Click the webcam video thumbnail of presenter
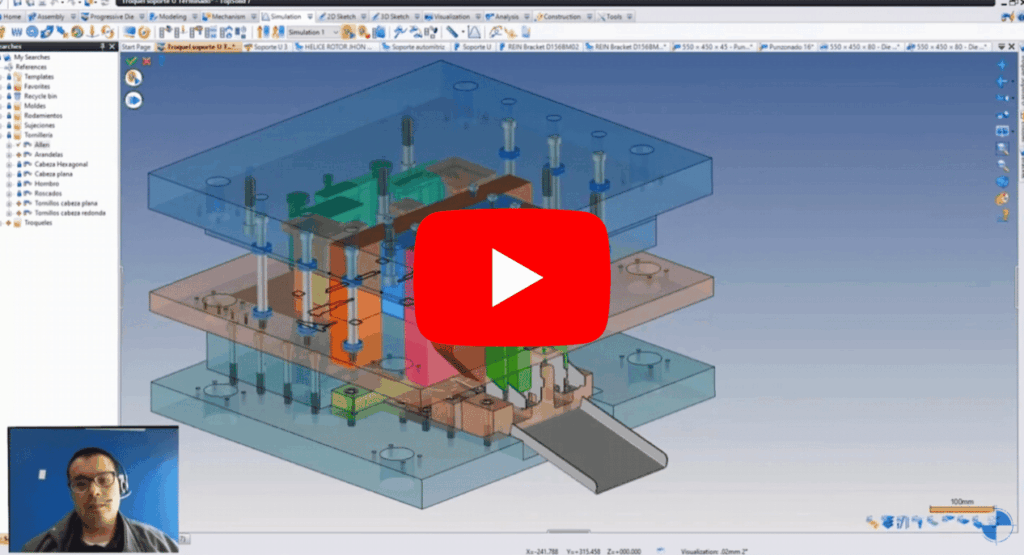The height and width of the screenshot is (555, 1024). point(93,490)
